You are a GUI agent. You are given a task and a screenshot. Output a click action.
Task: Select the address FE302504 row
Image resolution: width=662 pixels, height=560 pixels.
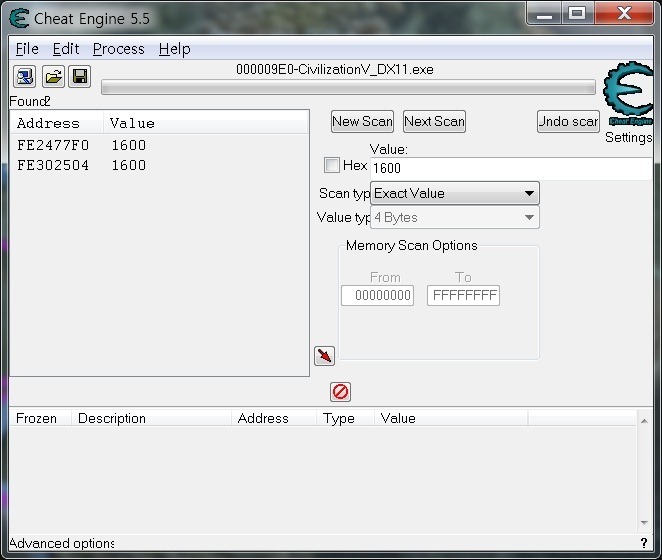pyautogui.click(x=160, y=165)
